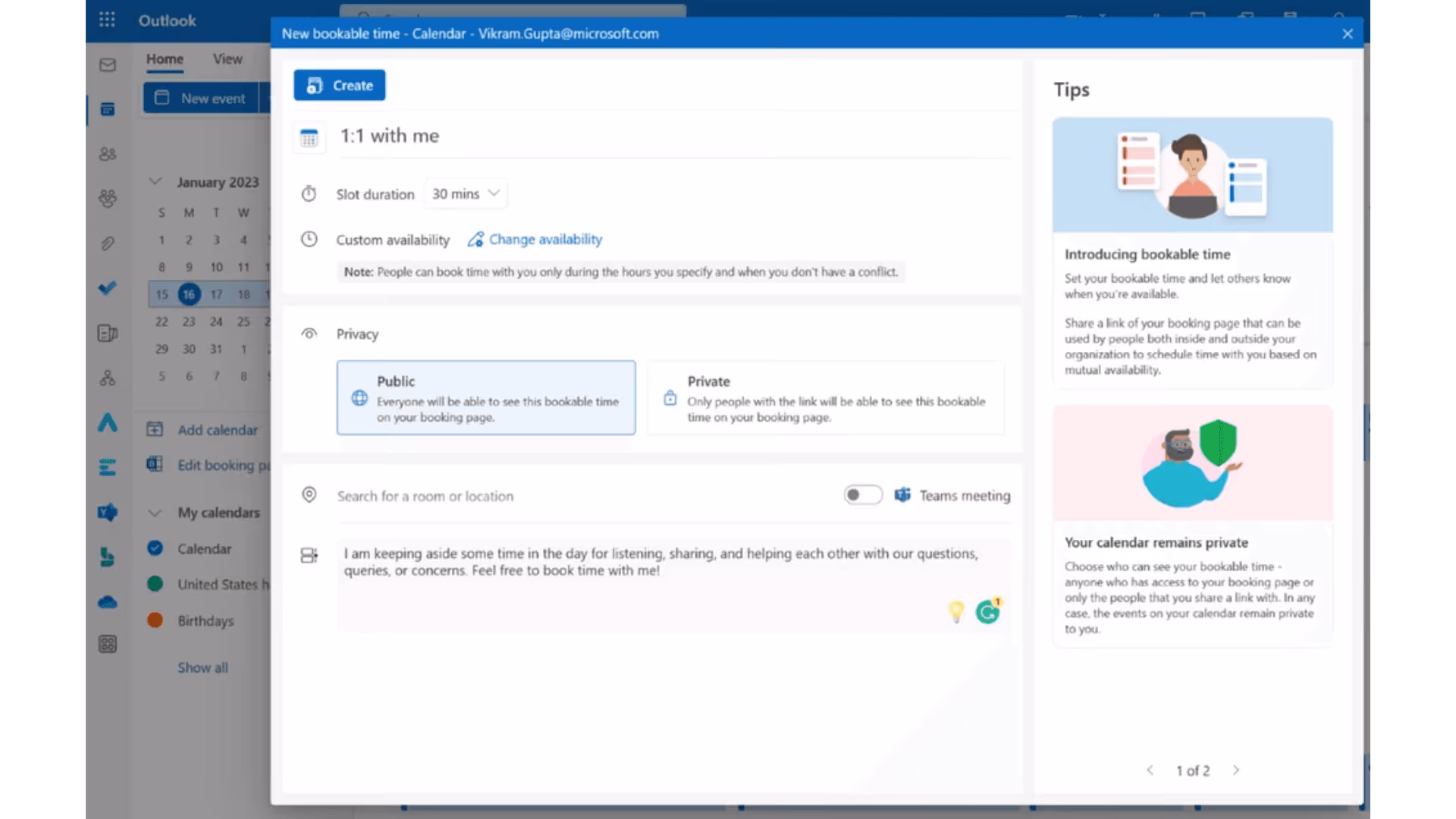Click the location pin icon

pos(309,495)
